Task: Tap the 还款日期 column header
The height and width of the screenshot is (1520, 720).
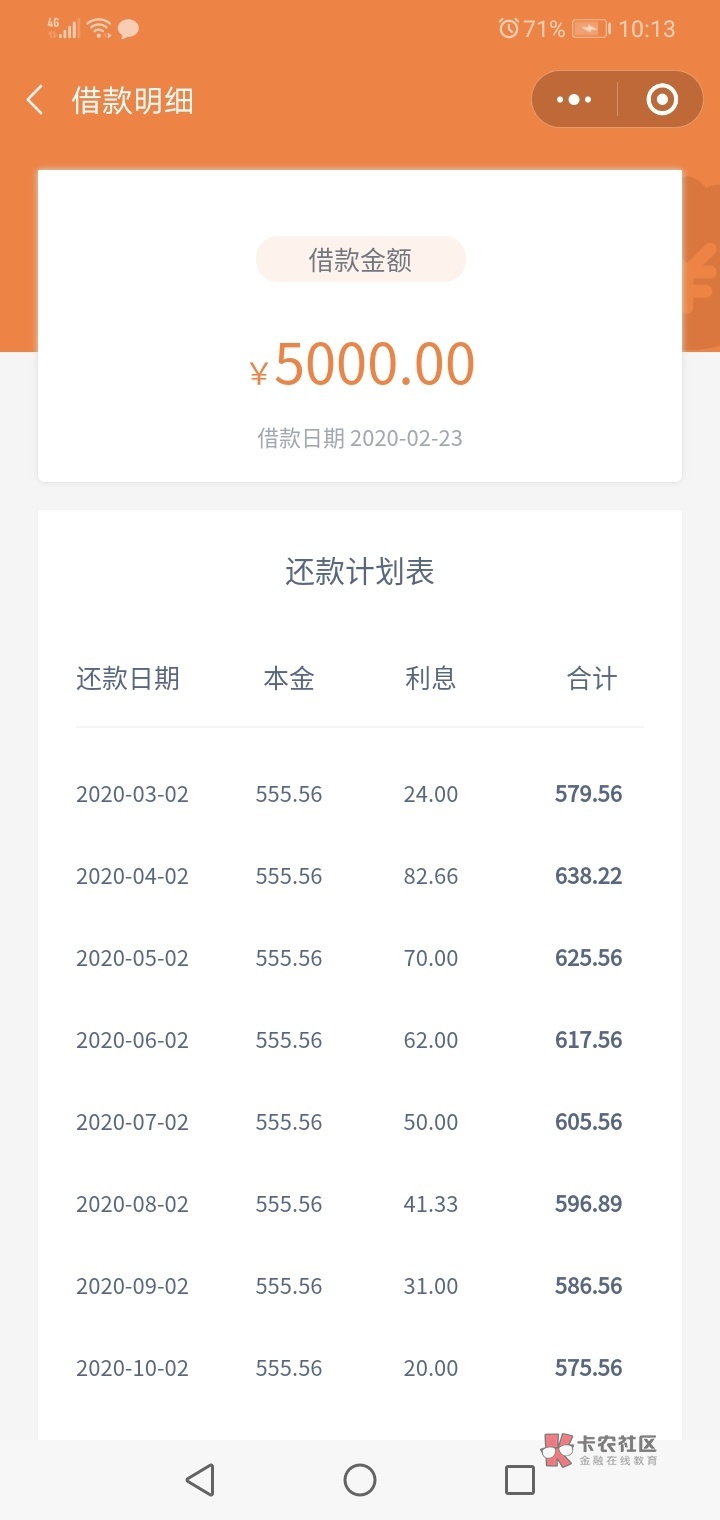Action: tap(128, 679)
